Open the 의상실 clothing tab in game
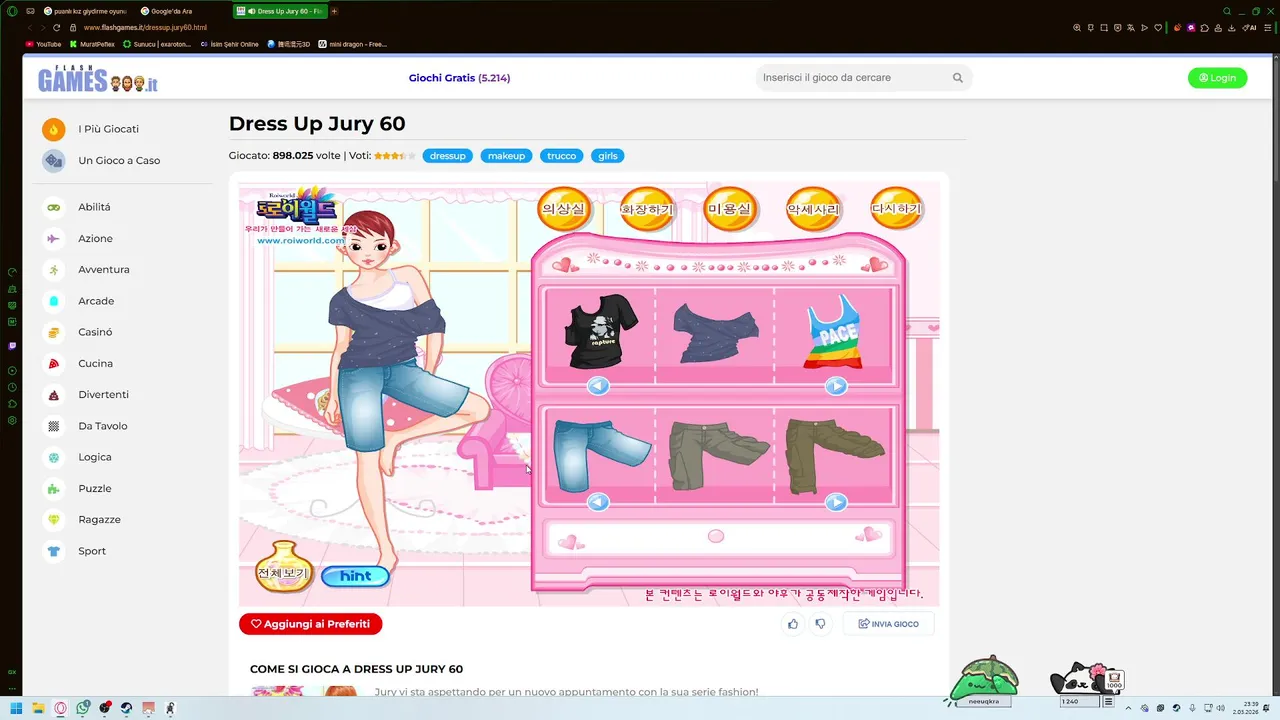1280x720 pixels. point(564,209)
